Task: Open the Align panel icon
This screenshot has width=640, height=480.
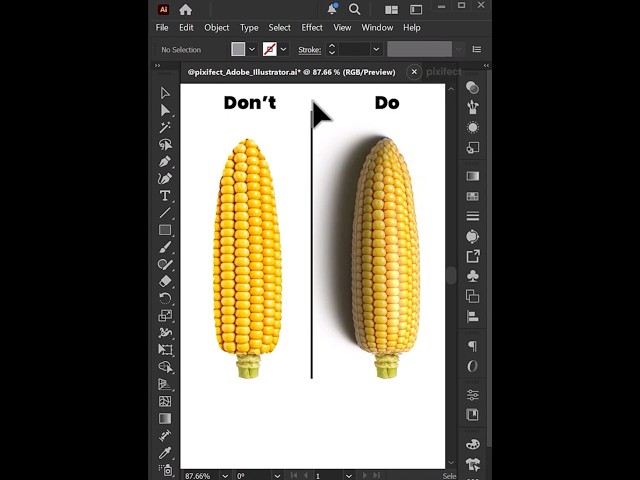Action: tap(473, 316)
